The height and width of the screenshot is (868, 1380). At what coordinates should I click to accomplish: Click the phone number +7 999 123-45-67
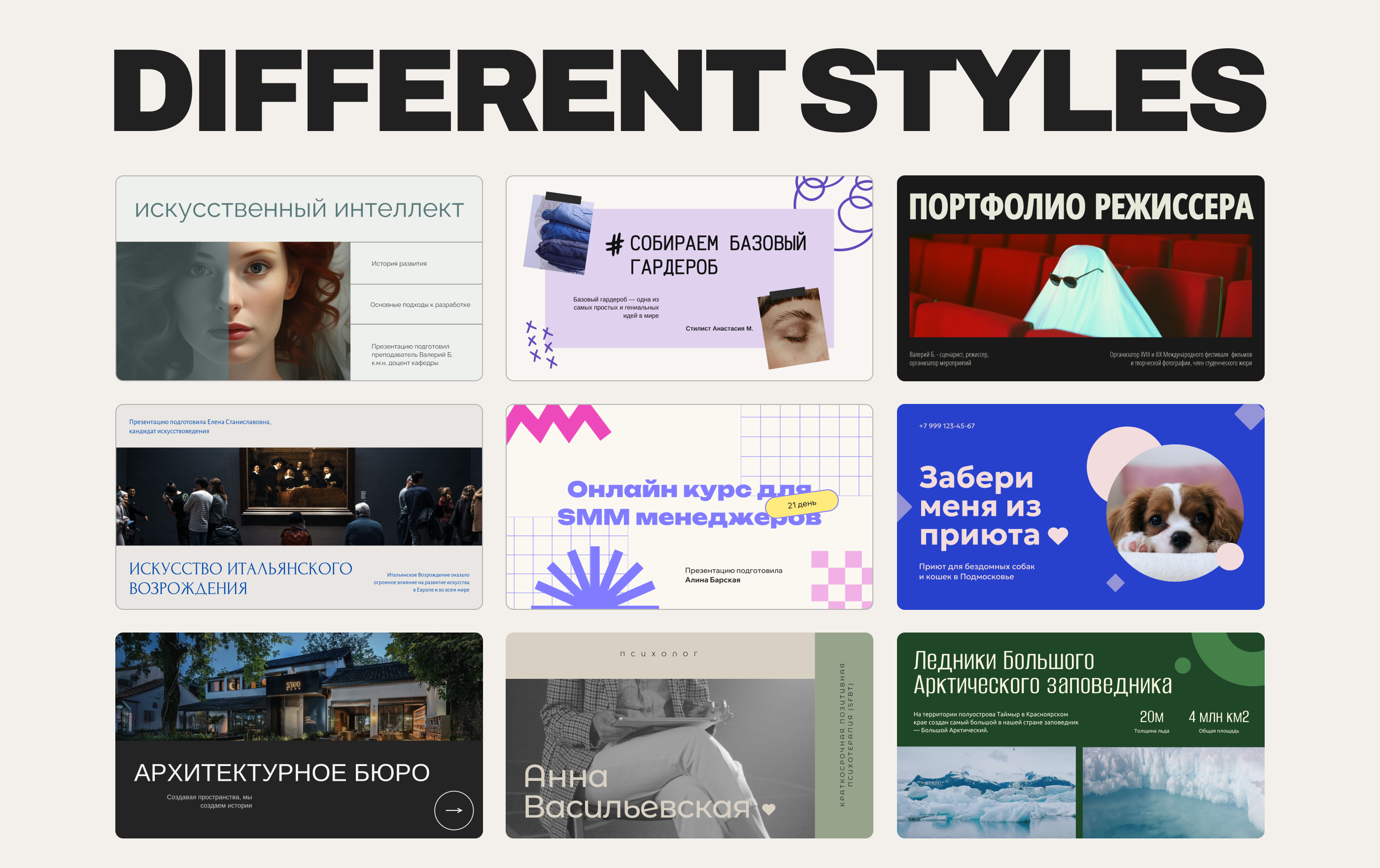[x=946, y=426]
